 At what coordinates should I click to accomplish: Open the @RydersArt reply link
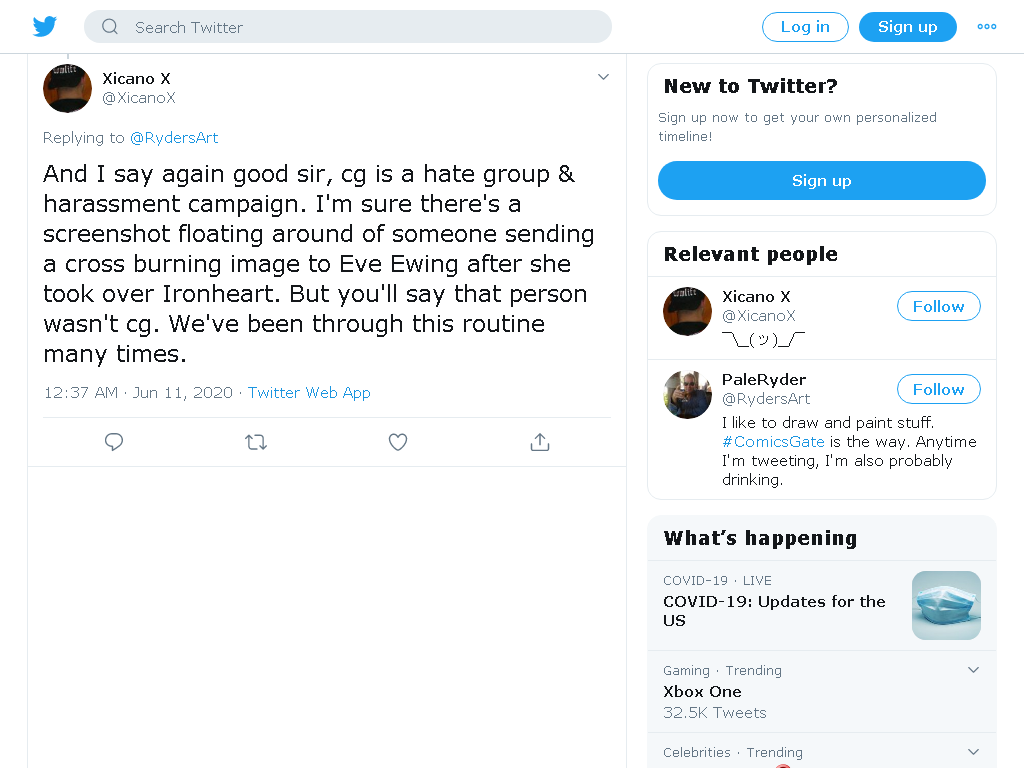(x=174, y=138)
